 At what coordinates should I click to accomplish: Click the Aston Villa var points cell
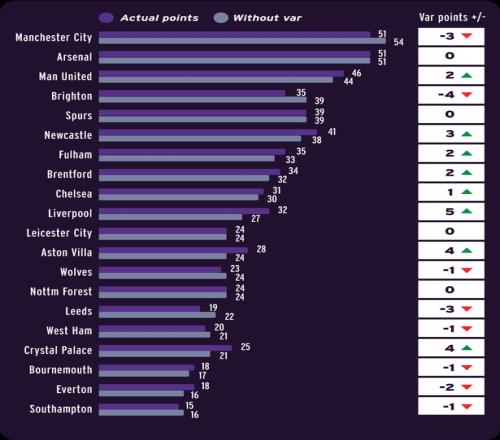(x=451, y=250)
